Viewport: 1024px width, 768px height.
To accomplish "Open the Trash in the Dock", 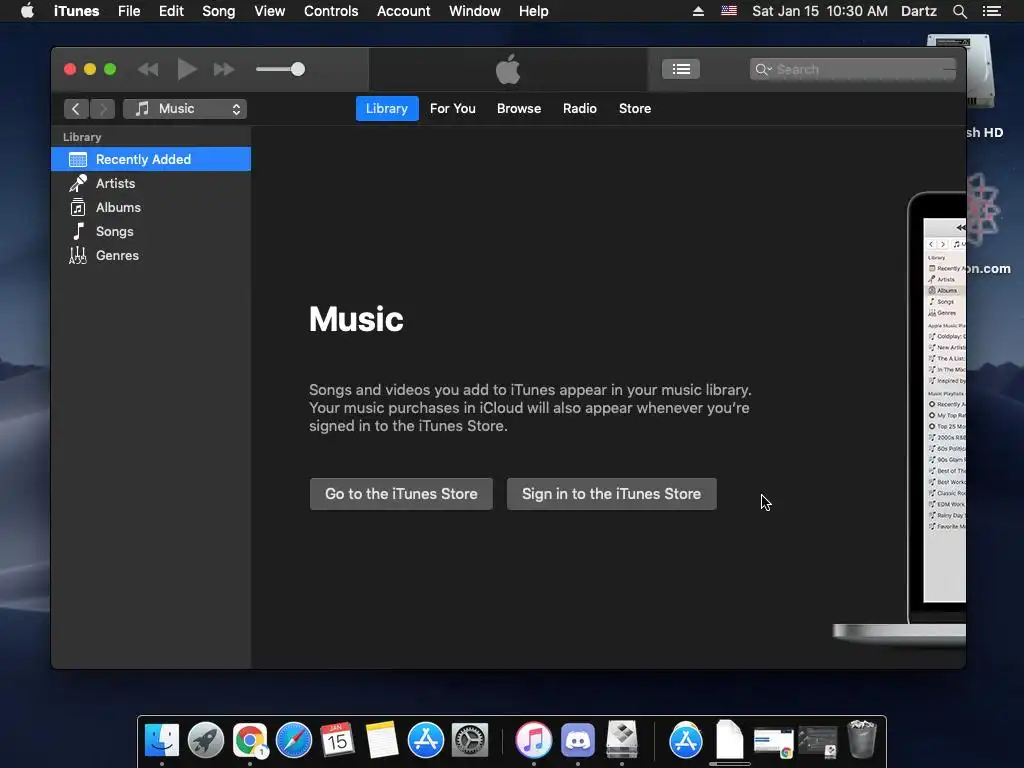I will (x=861, y=739).
